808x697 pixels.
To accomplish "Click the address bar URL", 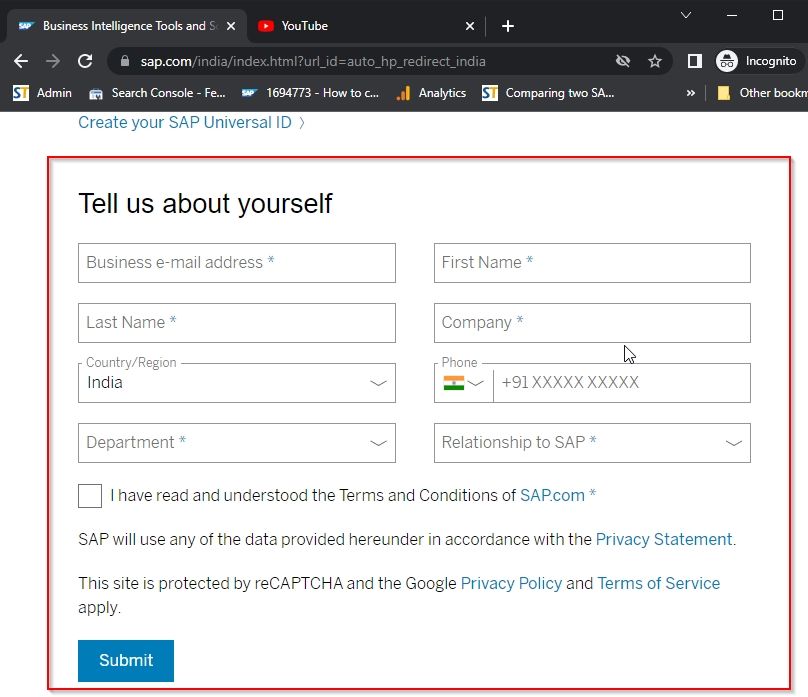I will pos(313,61).
